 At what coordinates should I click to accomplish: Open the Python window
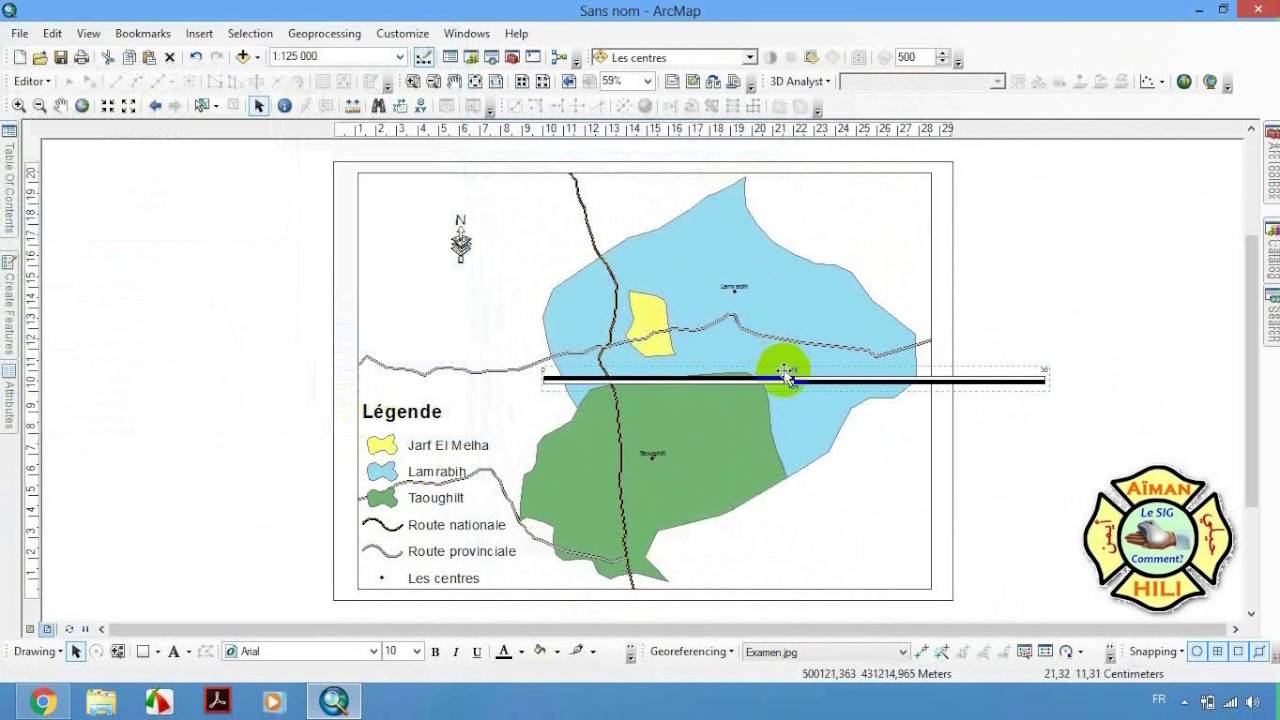(x=533, y=57)
